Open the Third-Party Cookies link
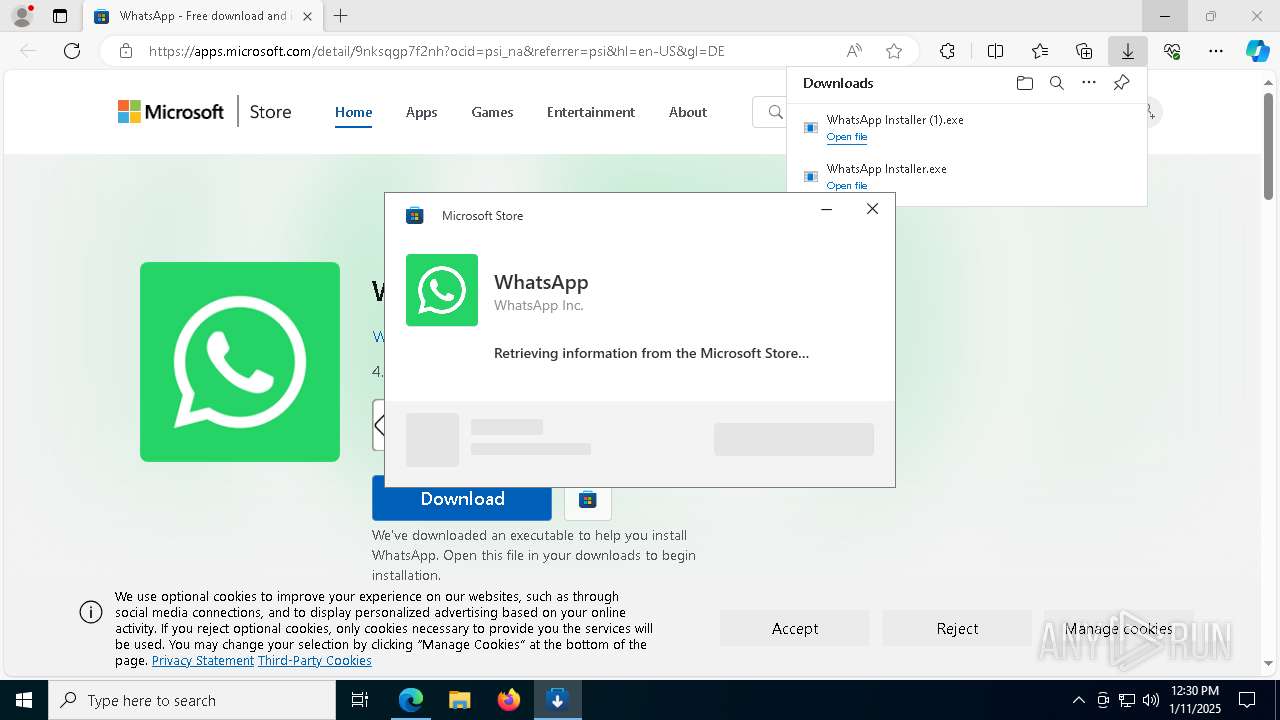Viewport: 1280px width, 720px height. tap(315, 661)
